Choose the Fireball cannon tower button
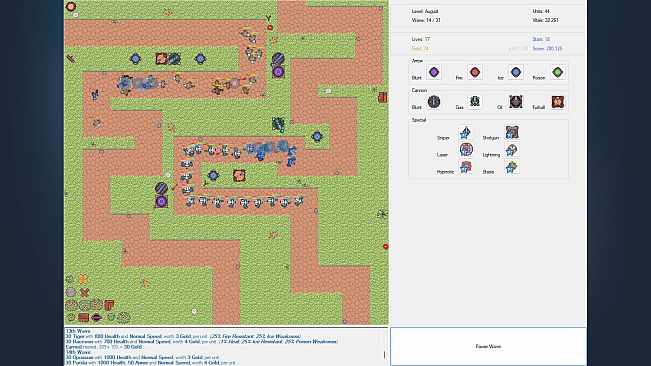Viewport: 651px width, 366px height. [558, 102]
